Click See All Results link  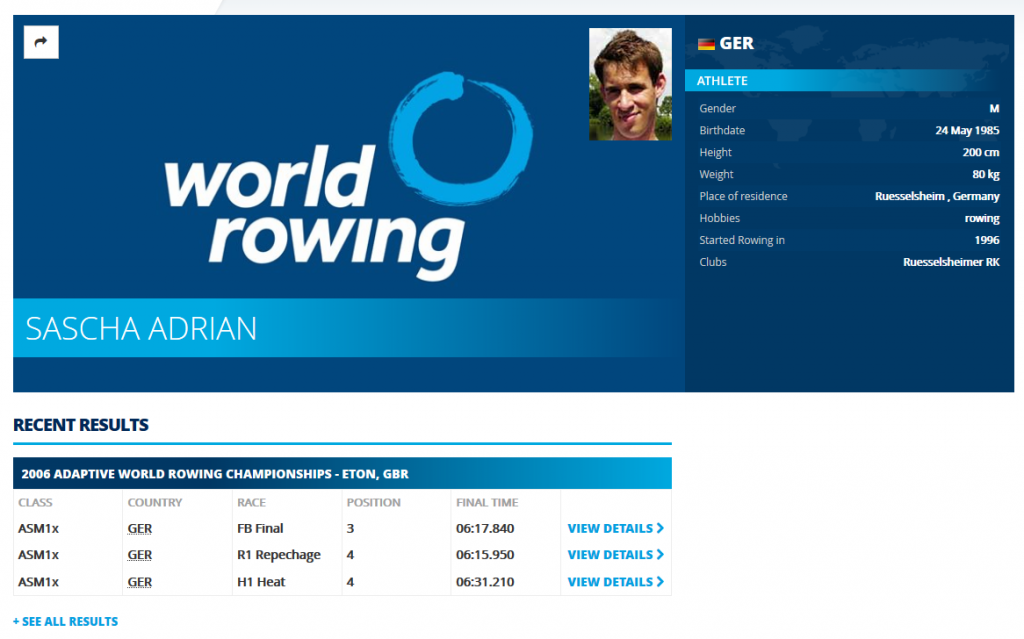(65, 621)
